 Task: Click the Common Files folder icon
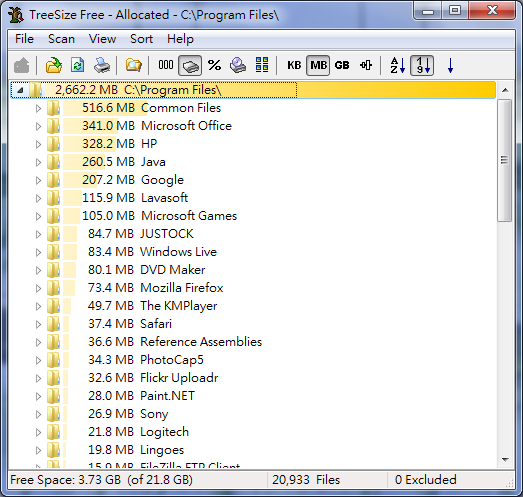click(53, 108)
